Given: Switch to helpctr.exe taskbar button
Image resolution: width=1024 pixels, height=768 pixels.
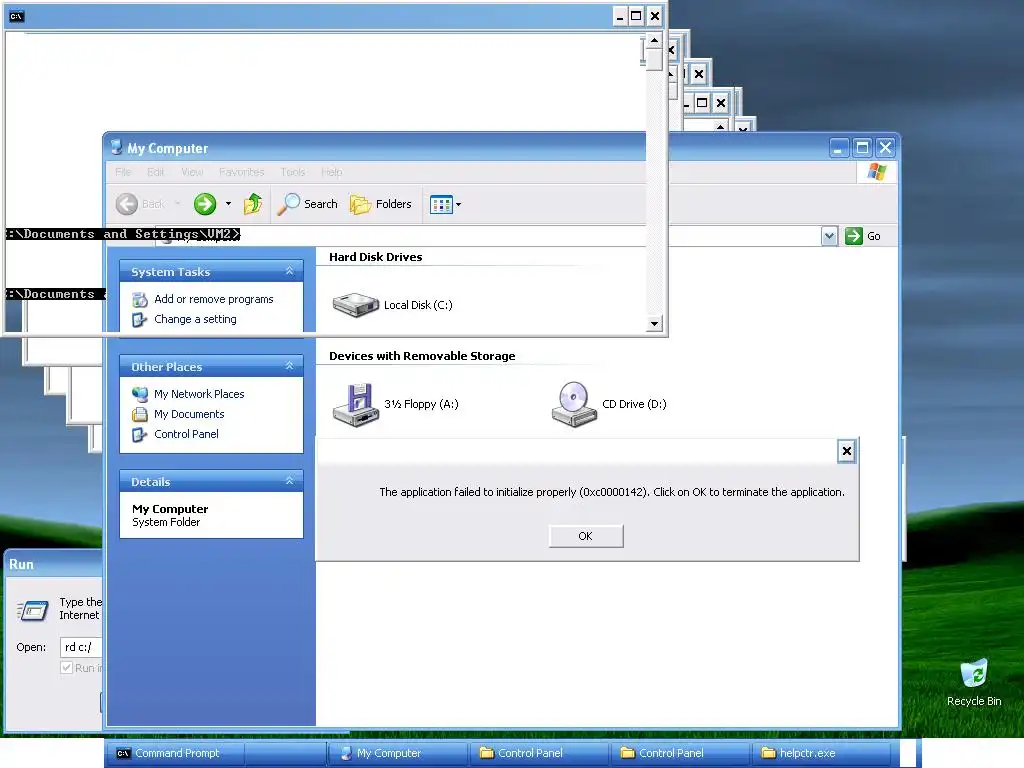Looking at the screenshot, I should coord(820,753).
